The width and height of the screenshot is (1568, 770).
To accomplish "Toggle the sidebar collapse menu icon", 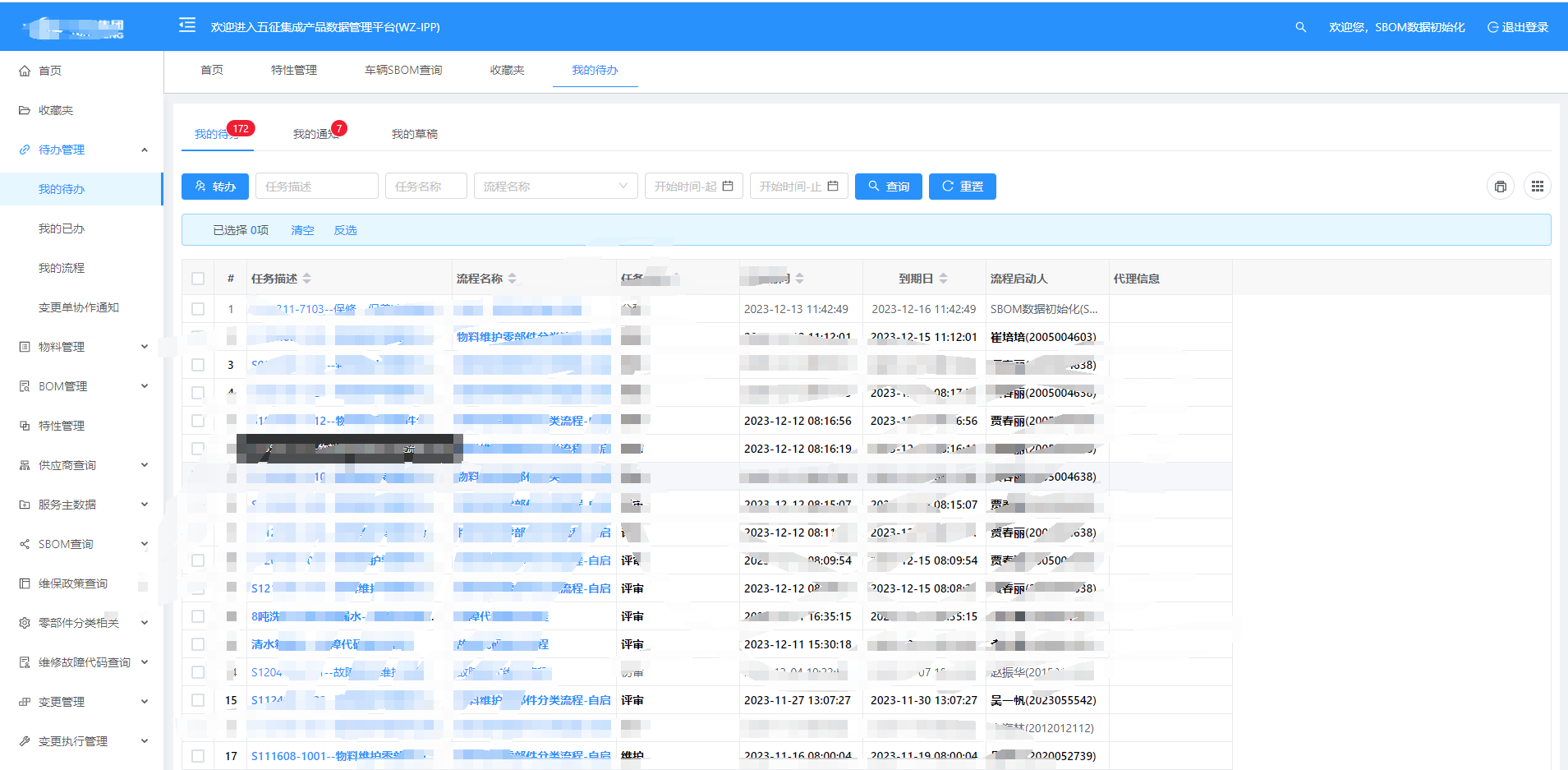I will tap(187, 25).
